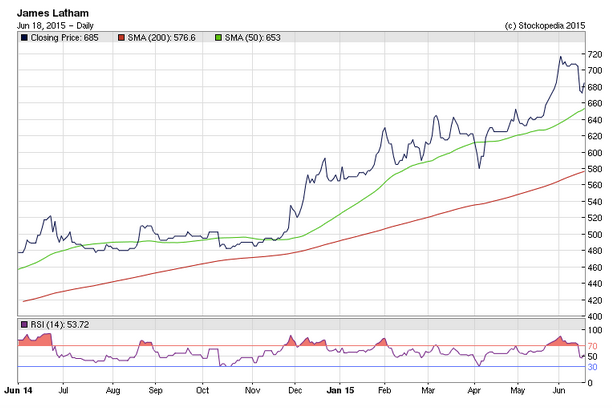Screen dimensions: 612x408
Task: Click the '(c) Stockopedia 2015' credit text
Action: point(545,26)
